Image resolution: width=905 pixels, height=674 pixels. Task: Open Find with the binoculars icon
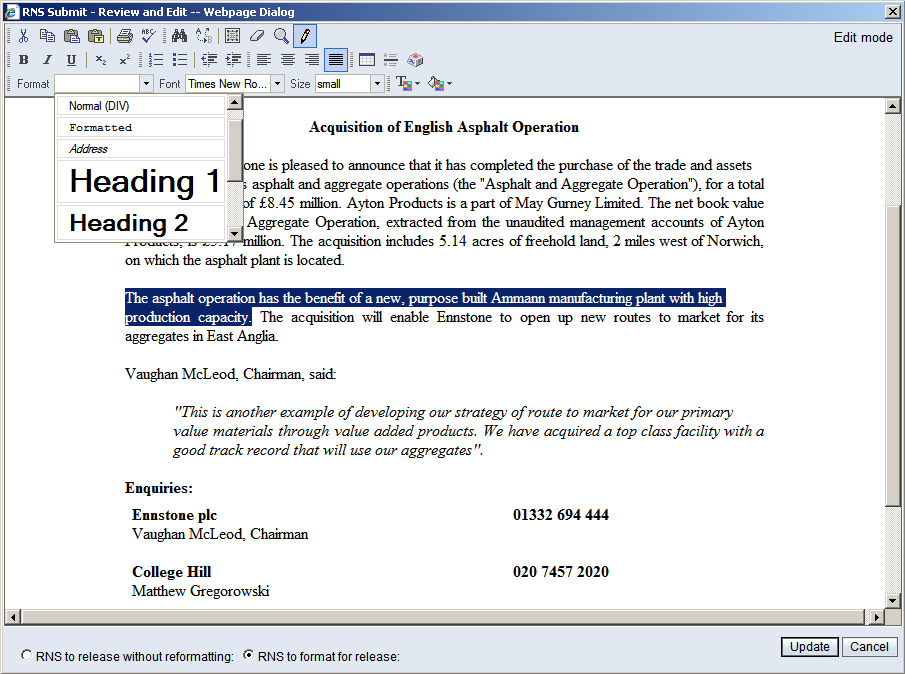pos(179,36)
